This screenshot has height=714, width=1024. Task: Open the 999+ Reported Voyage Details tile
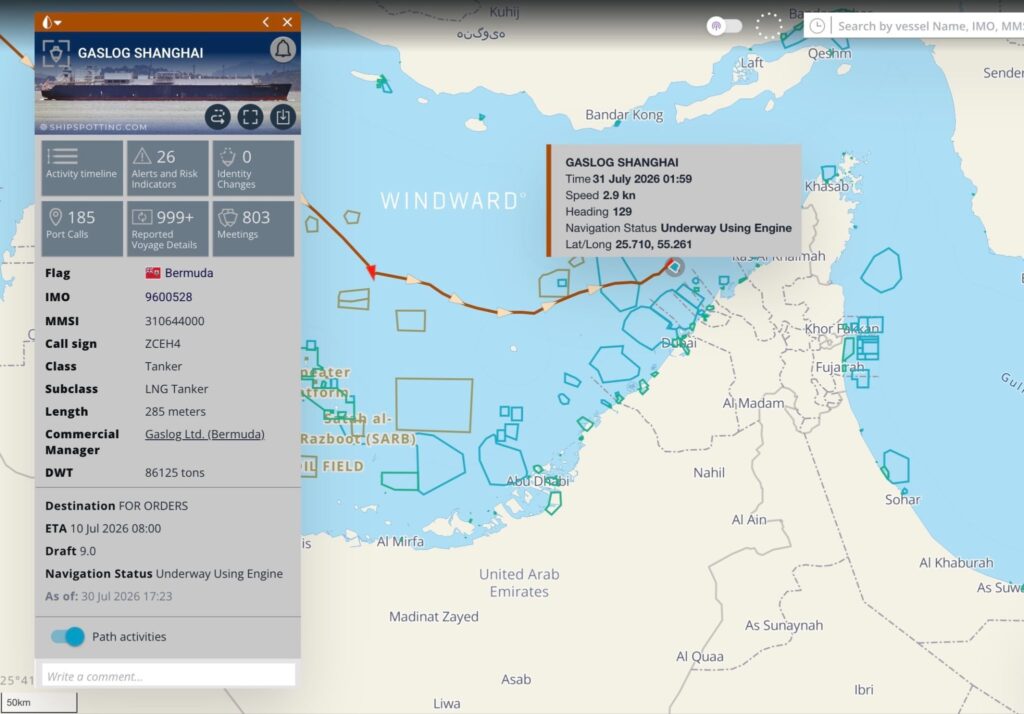click(167, 228)
